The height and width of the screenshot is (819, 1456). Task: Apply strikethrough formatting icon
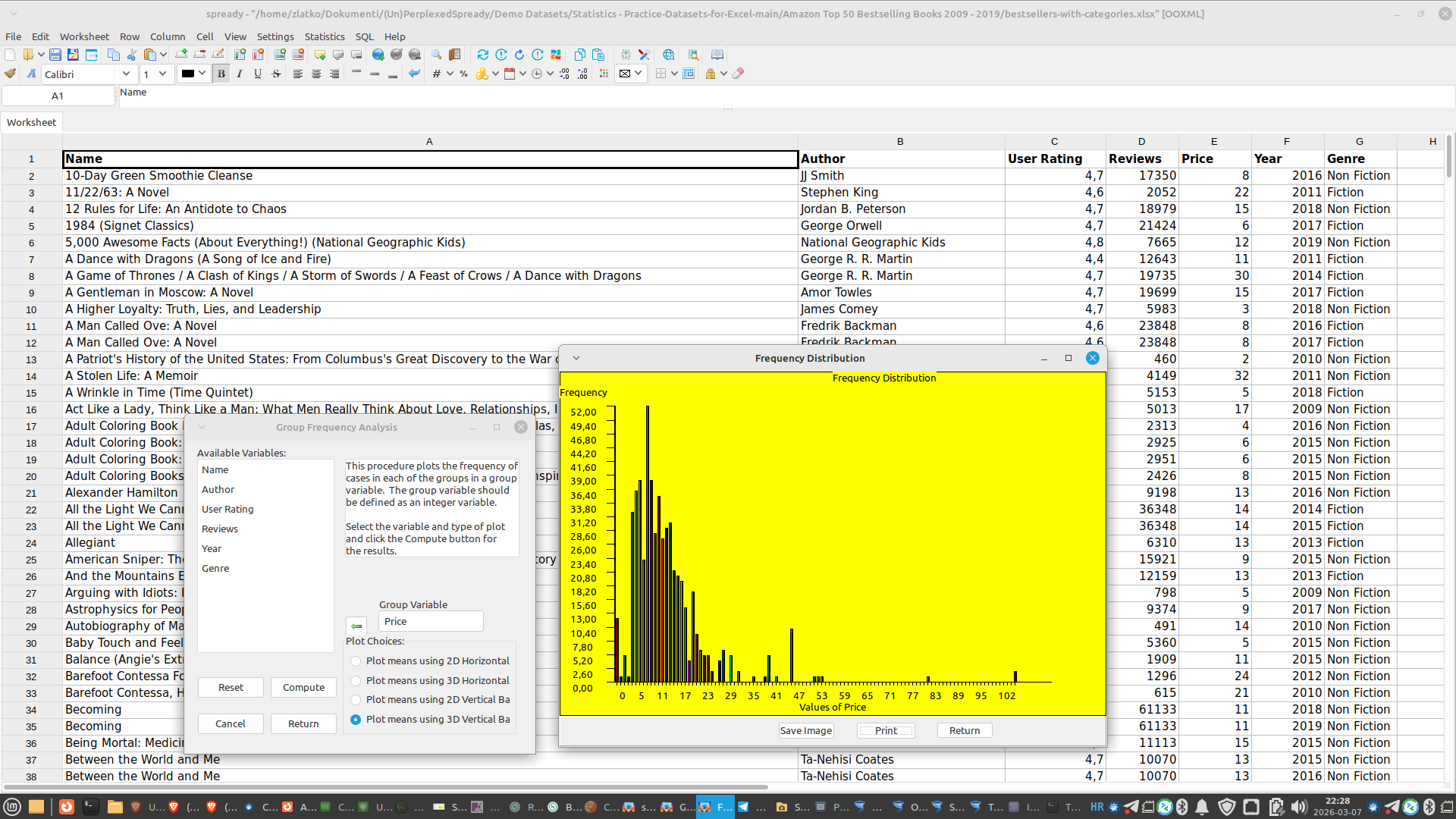click(x=276, y=74)
